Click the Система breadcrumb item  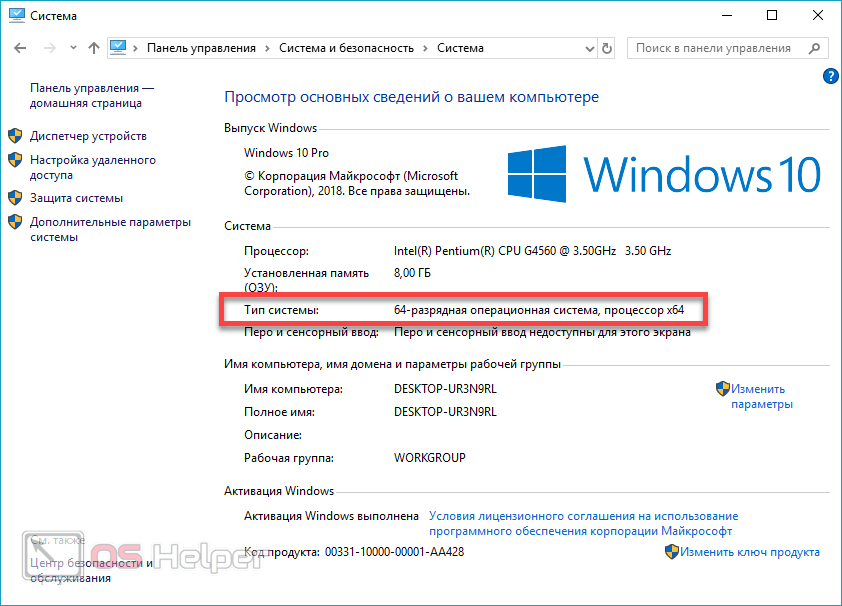(x=460, y=48)
